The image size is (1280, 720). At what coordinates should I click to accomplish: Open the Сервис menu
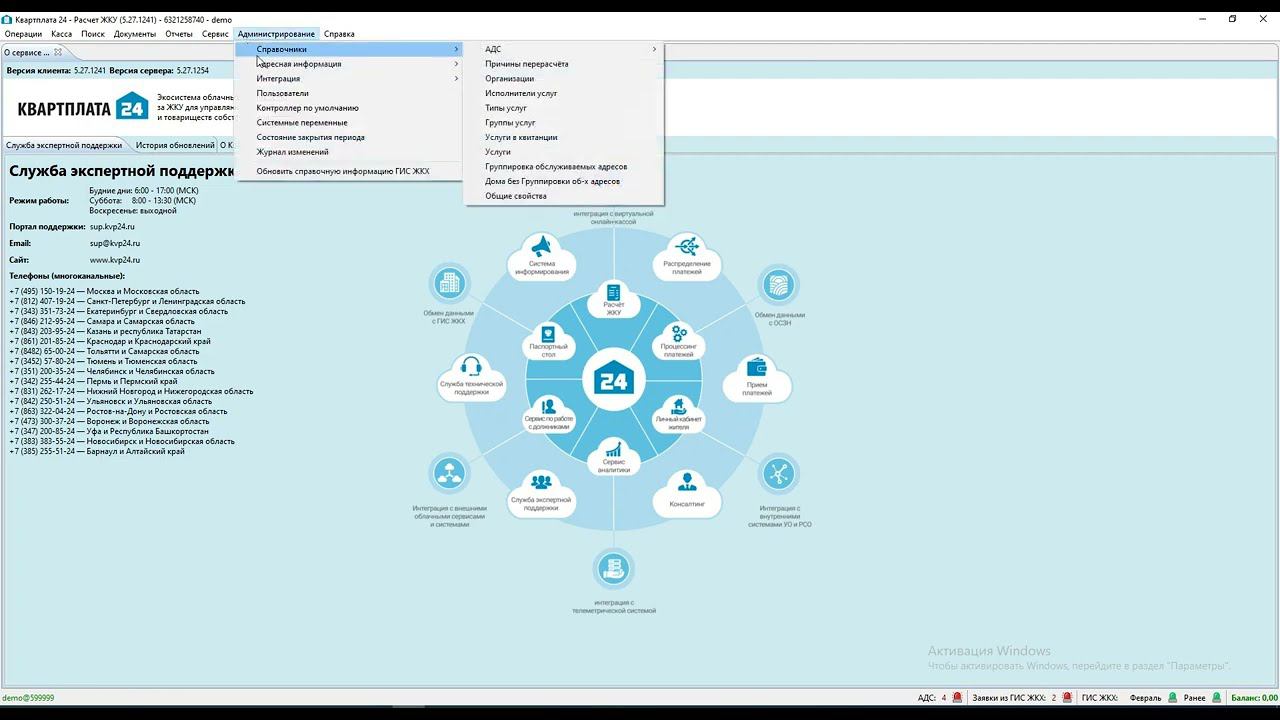[215, 34]
